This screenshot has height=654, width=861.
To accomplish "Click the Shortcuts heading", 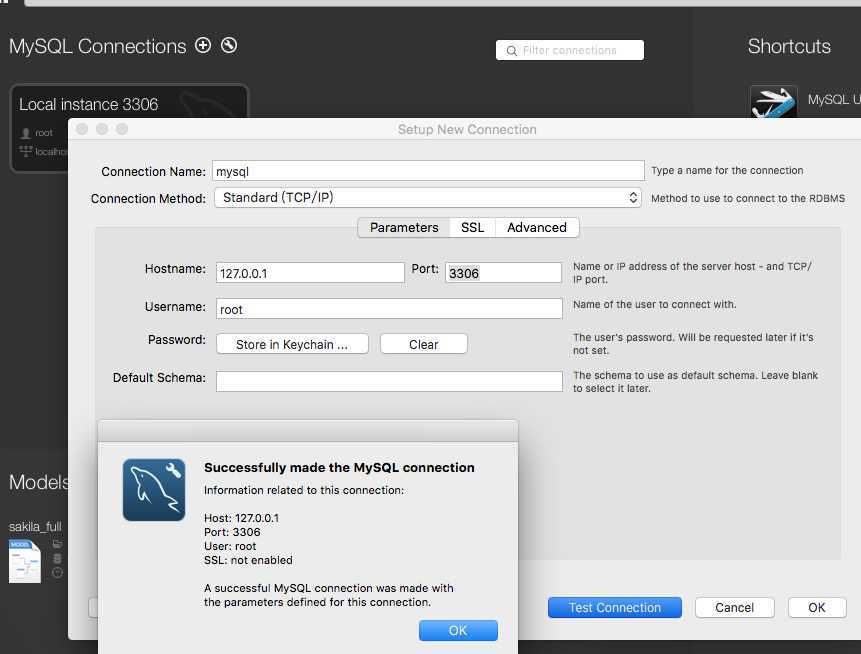I will click(789, 47).
